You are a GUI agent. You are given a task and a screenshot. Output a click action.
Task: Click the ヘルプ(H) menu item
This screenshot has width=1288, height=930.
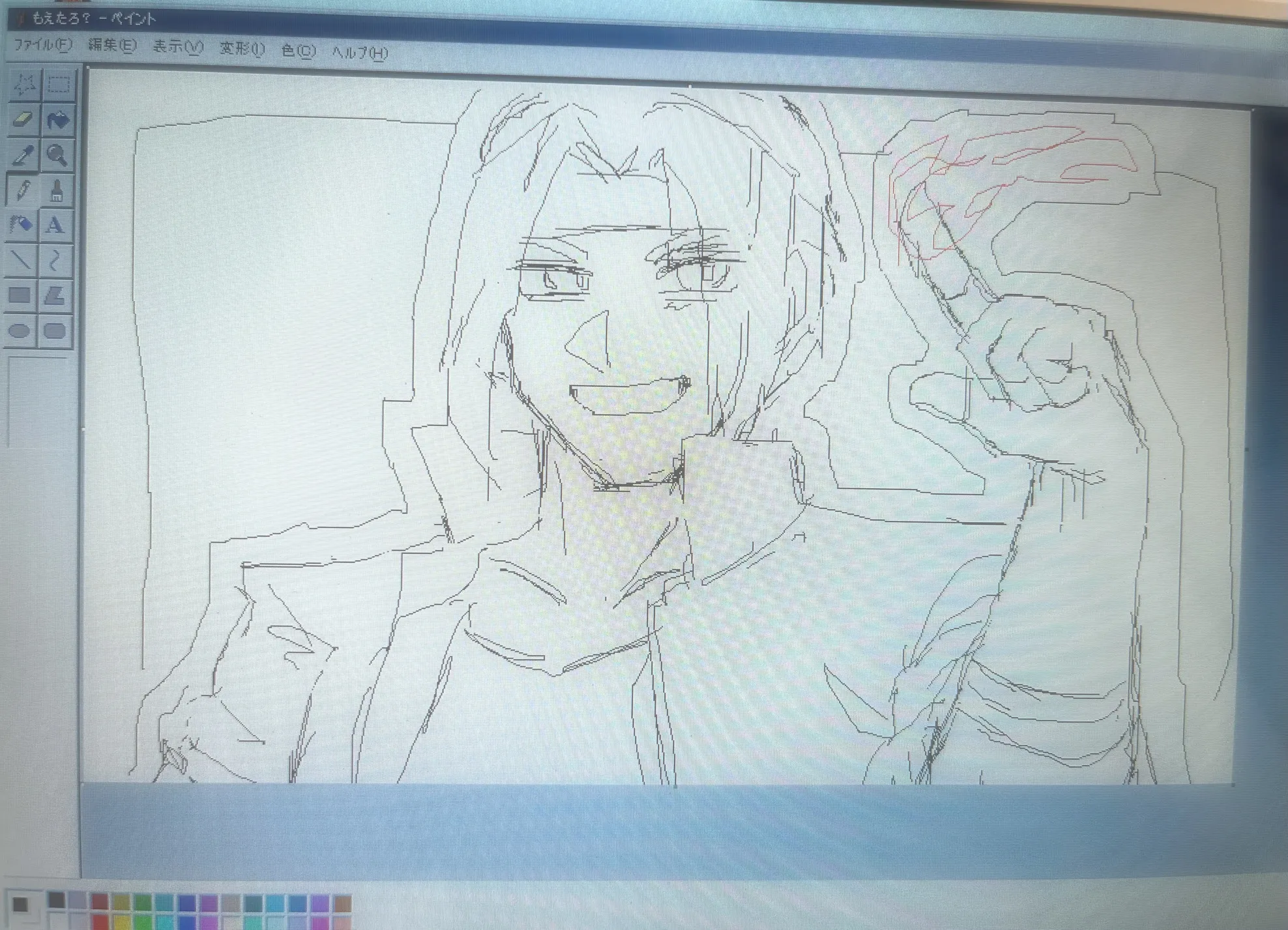[x=360, y=52]
